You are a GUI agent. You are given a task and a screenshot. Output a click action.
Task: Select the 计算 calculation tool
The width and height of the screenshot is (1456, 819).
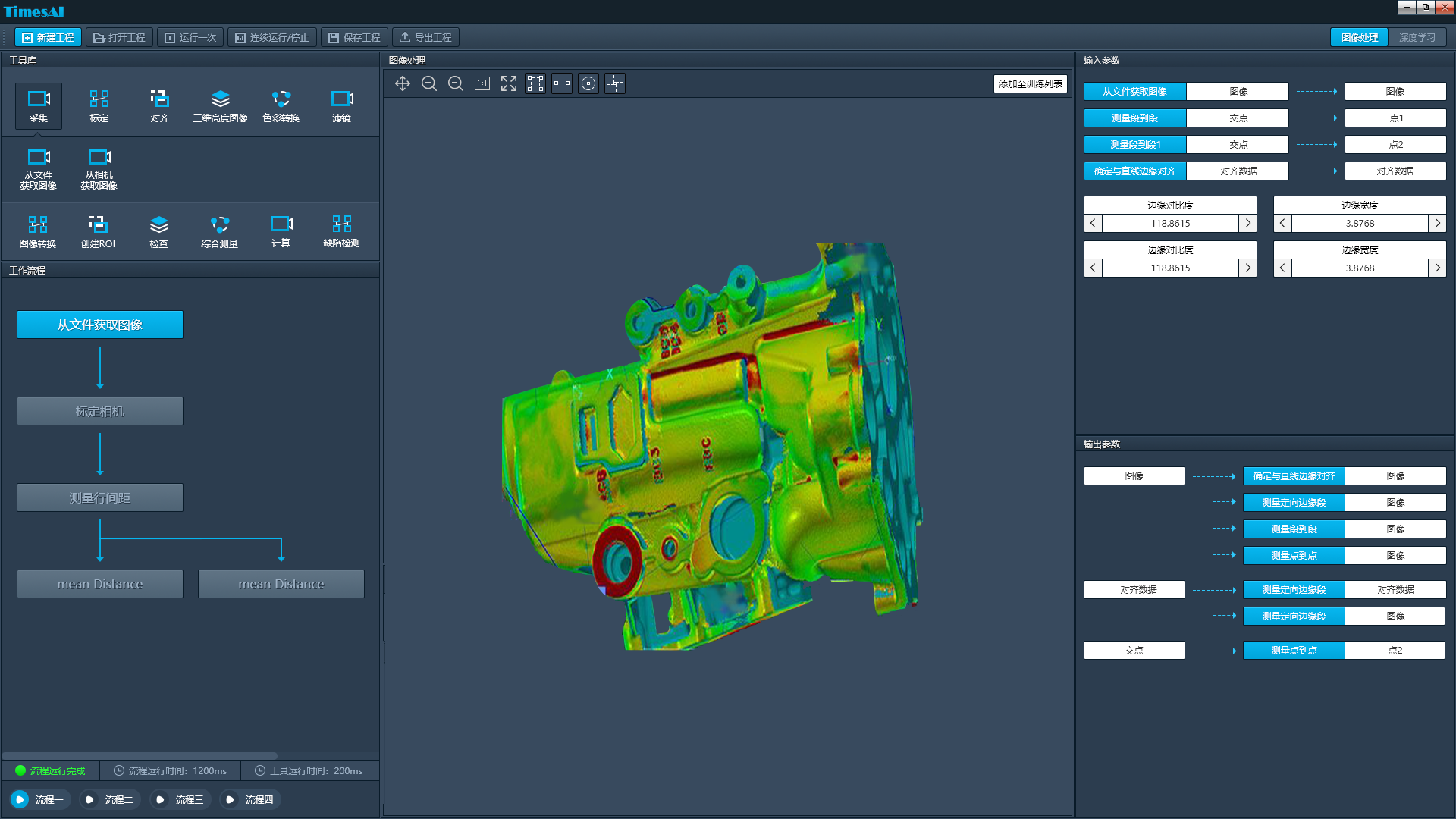tap(281, 232)
